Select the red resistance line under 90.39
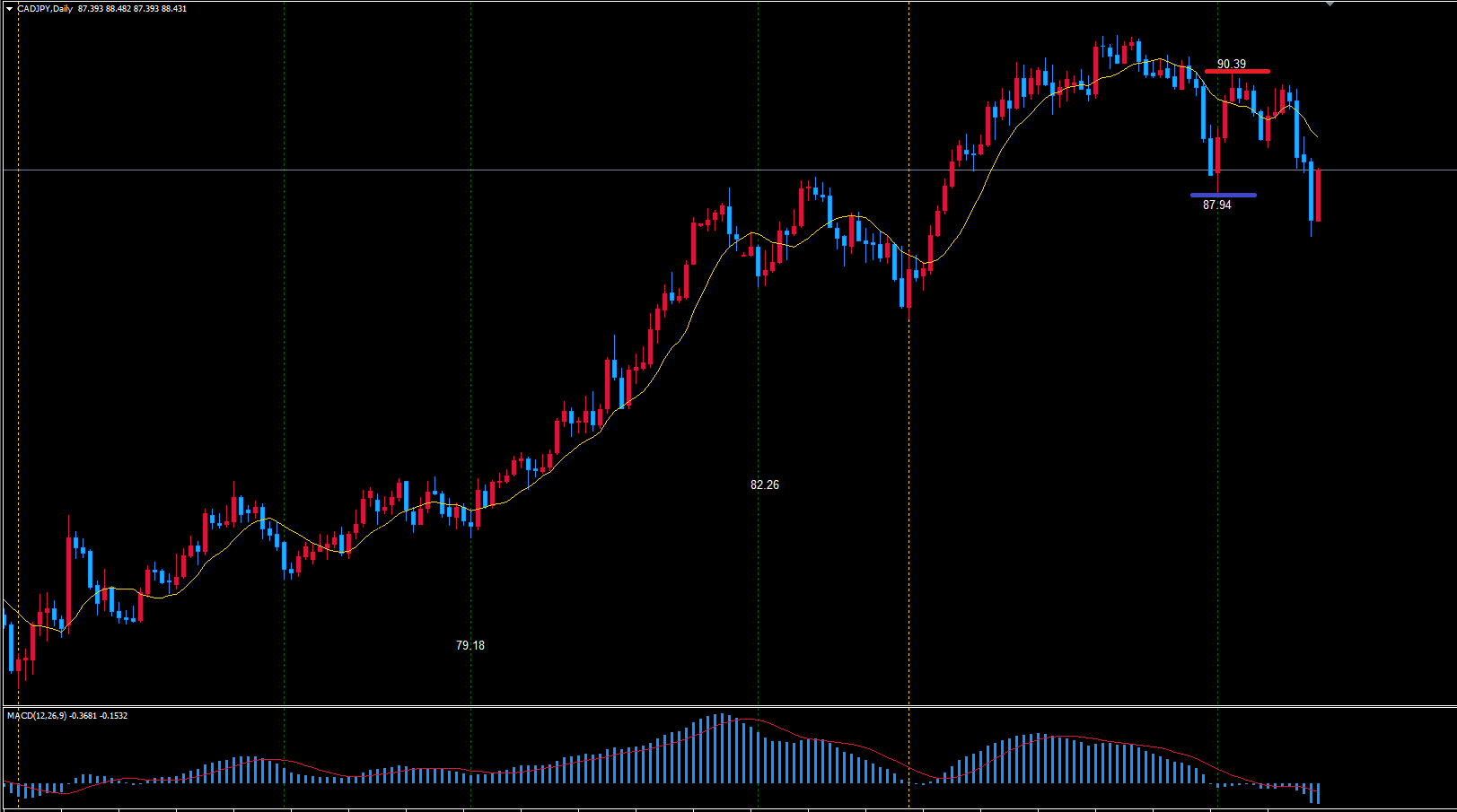The width and height of the screenshot is (1457, 812). click(x=1237, y=71)
